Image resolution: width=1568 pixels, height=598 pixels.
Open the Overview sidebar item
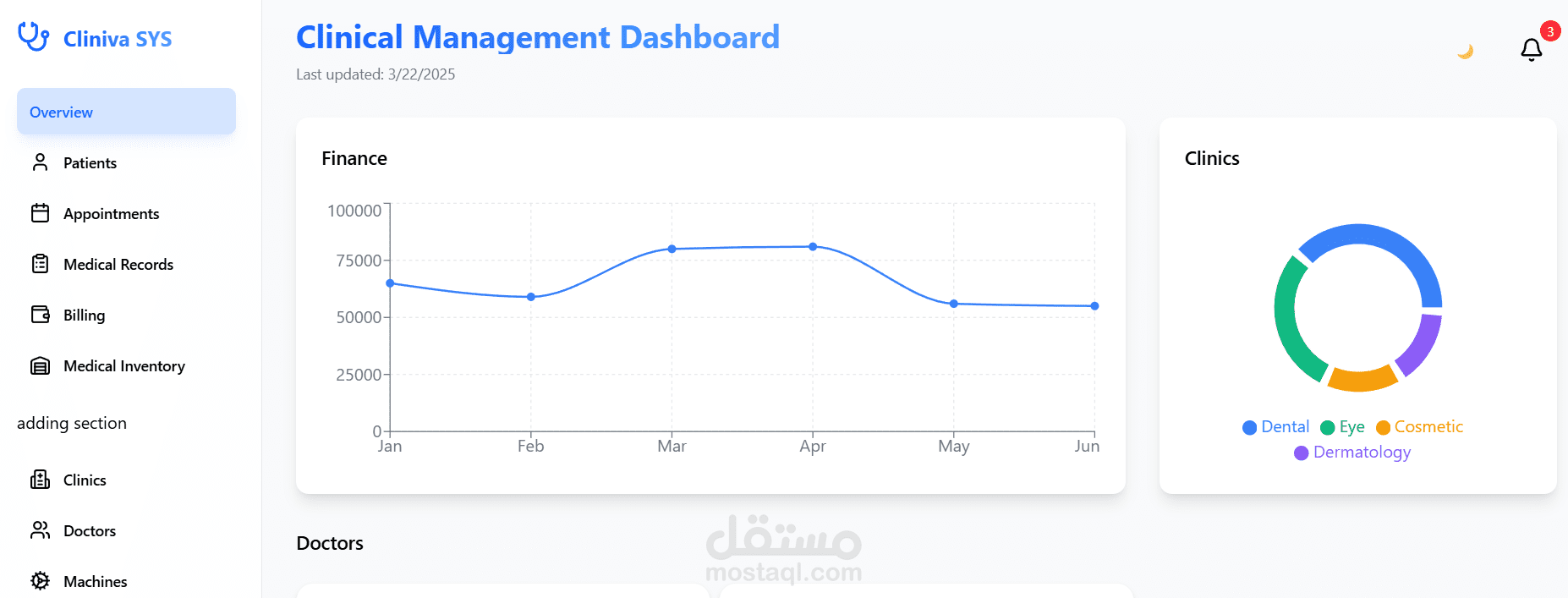coord(126,112)
